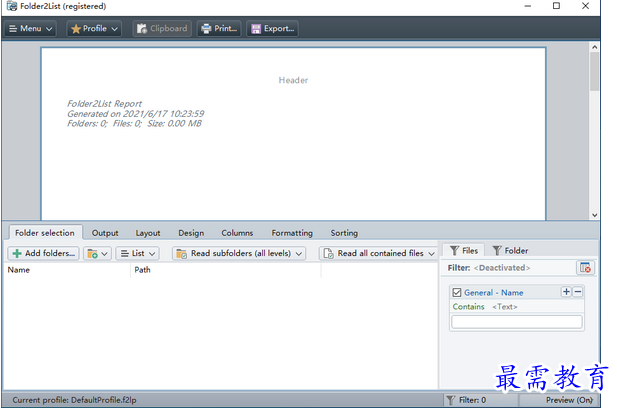Click the preview scrollbar down arrow
617x409 pixels.
click(595, 215)
